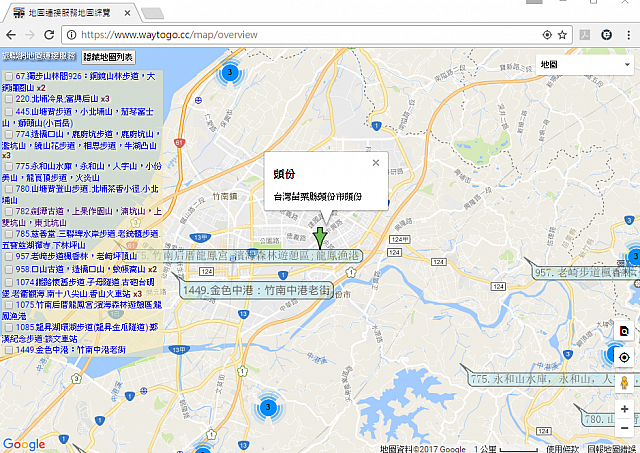The height and width of the screenshot is (453, 640).
Task: Click the browser forward arrow
Action: coord(30,35)
